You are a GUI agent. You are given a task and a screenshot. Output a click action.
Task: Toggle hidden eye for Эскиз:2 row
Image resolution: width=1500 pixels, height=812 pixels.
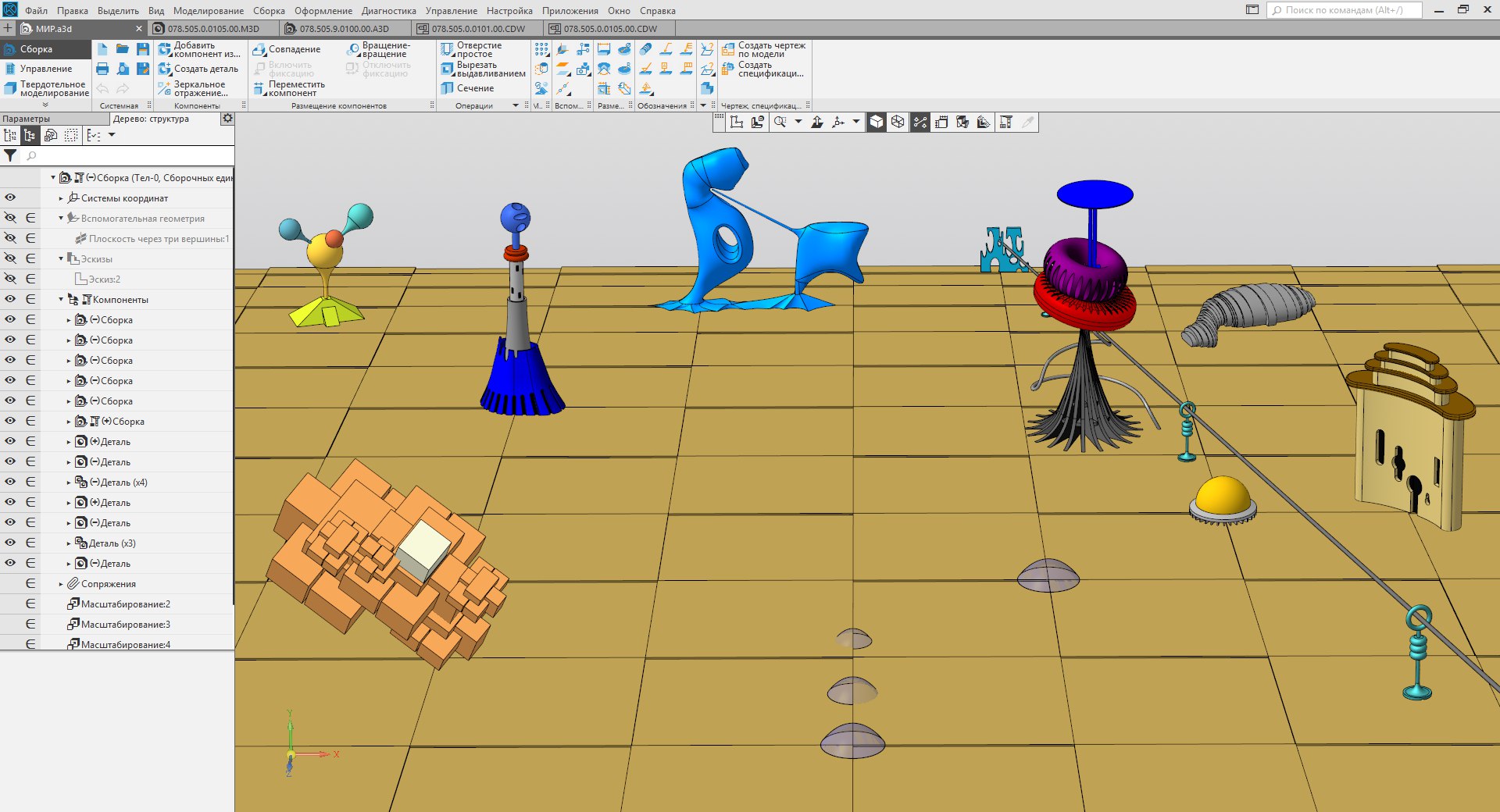[x=10, y=279]
